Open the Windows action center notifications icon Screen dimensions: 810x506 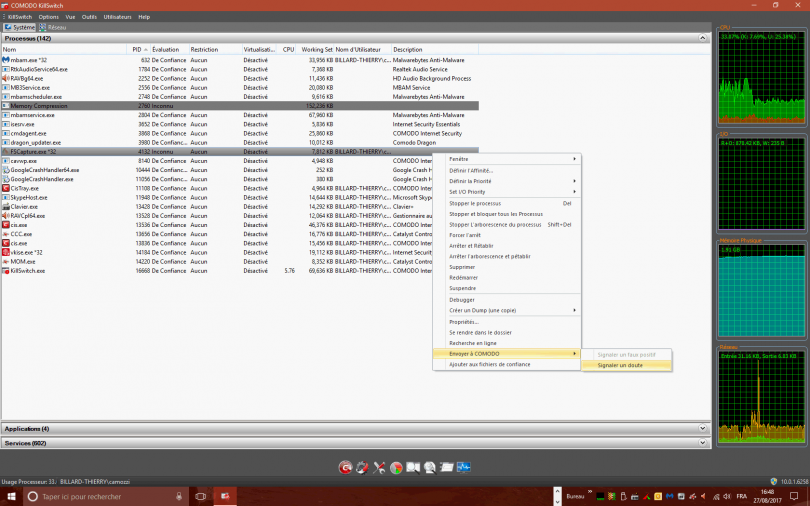click(x=793, y=497)
